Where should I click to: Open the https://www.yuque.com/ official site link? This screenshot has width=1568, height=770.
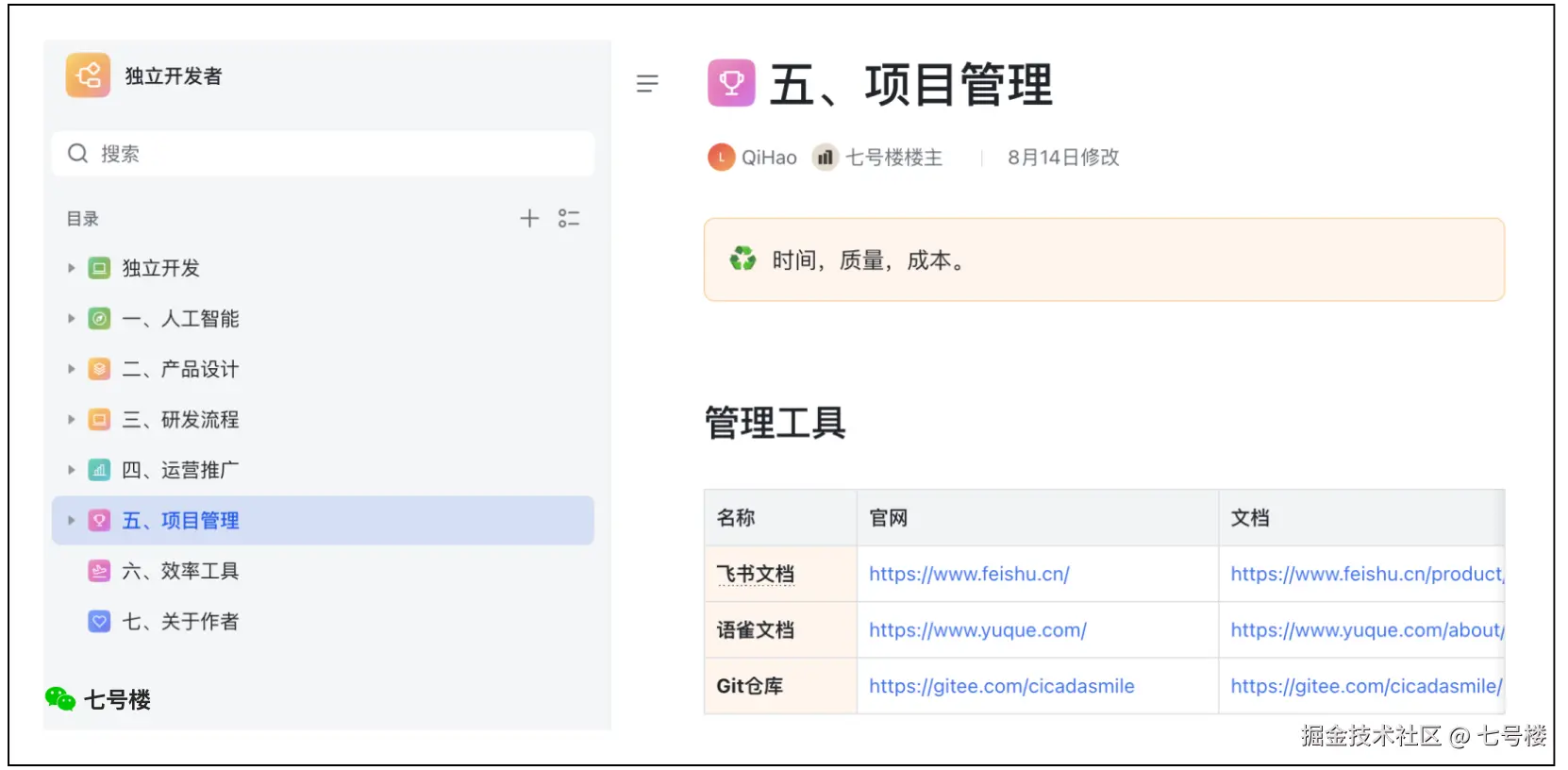coord(977,630)
